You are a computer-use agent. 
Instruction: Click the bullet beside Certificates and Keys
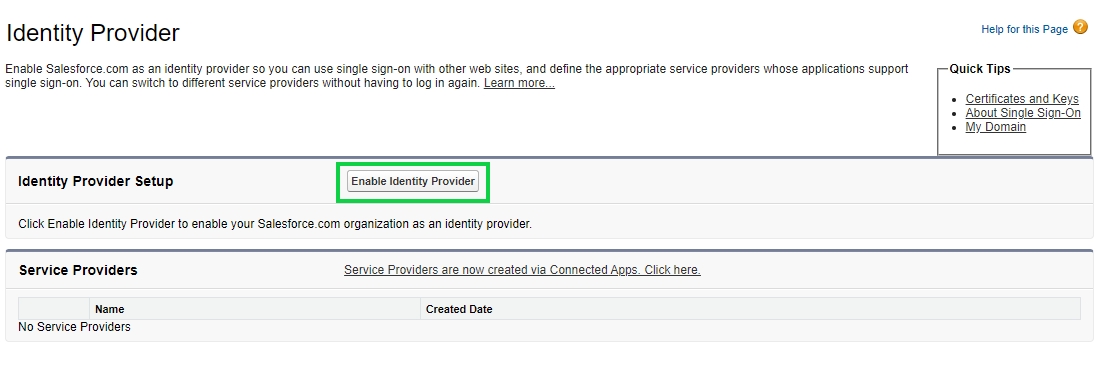[x=954, y=99]
